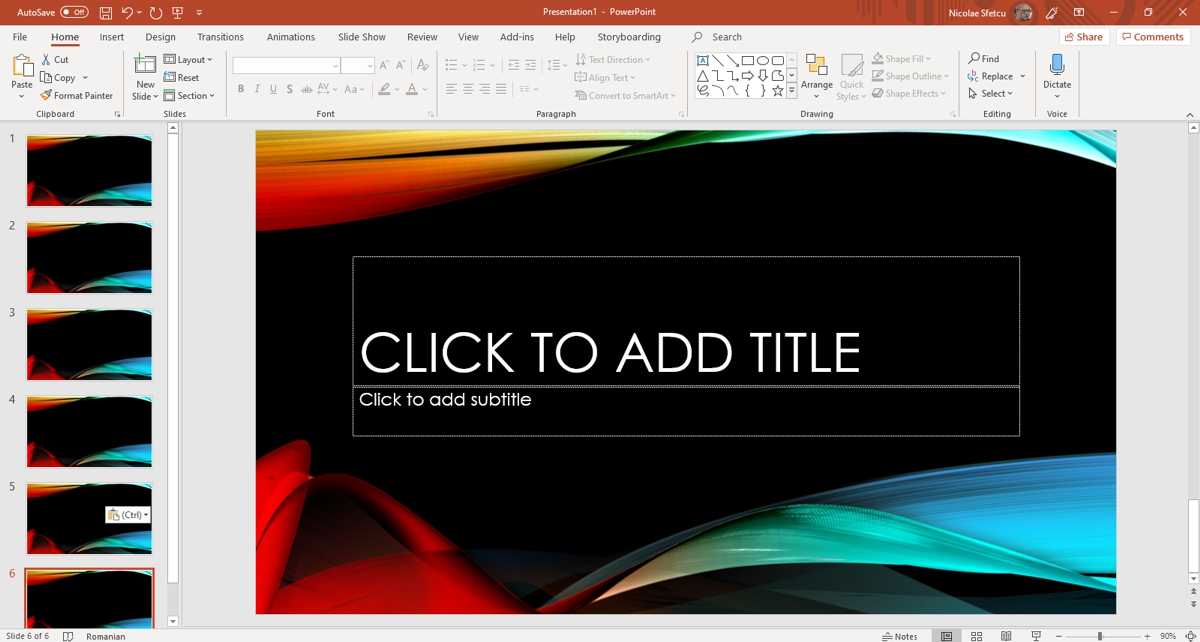Start presentation from beginning icon in title bar
Screen dimensions: 1200x642
pyautogui.click(x=178, y=12)
